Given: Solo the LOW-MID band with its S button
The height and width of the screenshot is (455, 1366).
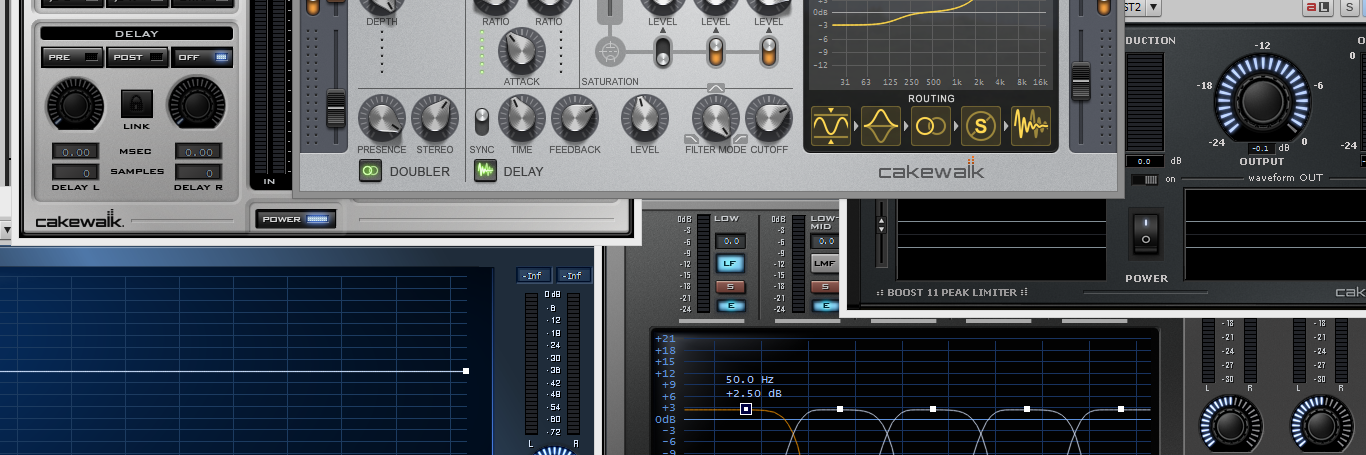Looking at the screenshot, I should [x=825, y=287].
